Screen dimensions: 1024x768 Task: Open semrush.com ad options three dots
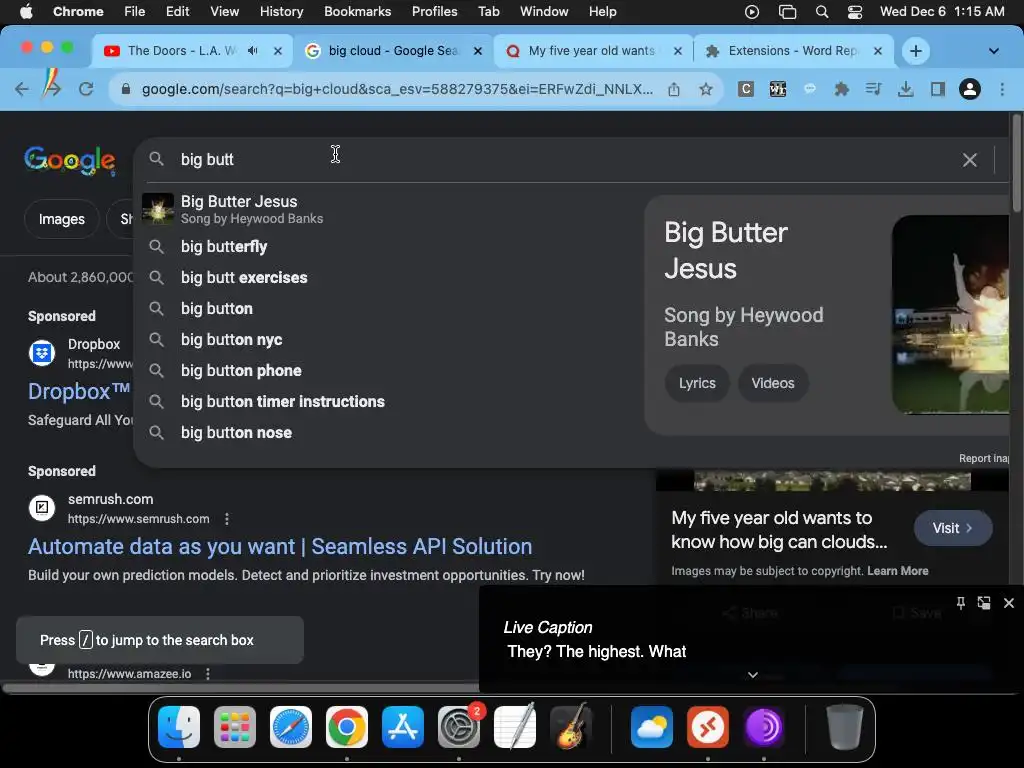coord(227,519)
